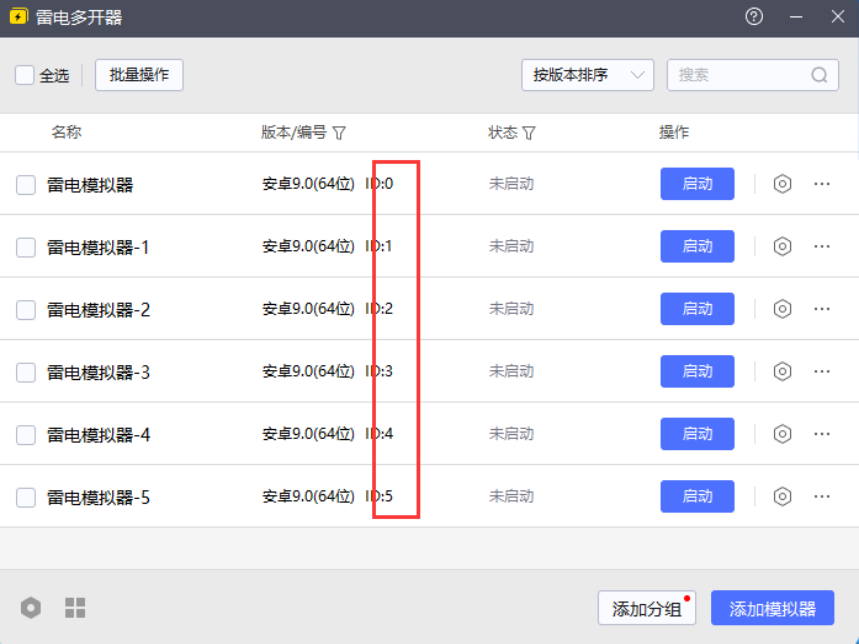Click 启动 for 雷电模拟器 ID:0
The width and height of the screenshot is (859, 644).
(697, 183)
